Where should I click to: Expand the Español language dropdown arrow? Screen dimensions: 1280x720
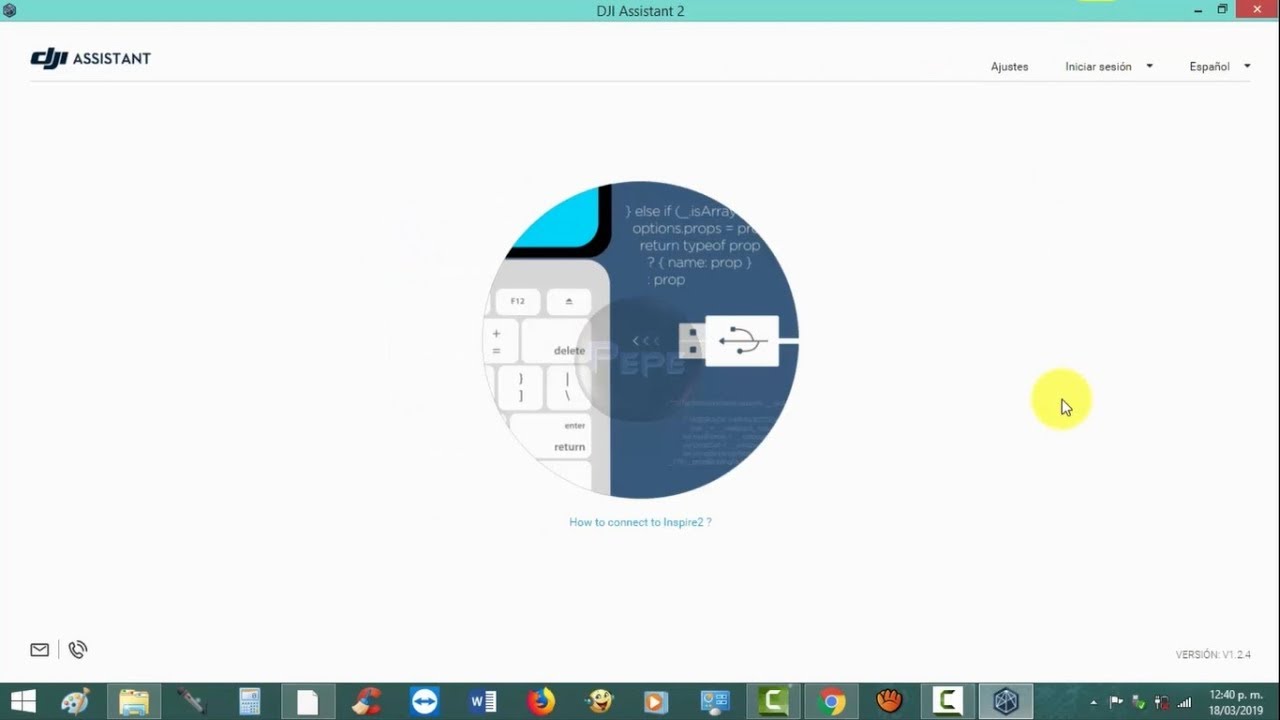1247,67
